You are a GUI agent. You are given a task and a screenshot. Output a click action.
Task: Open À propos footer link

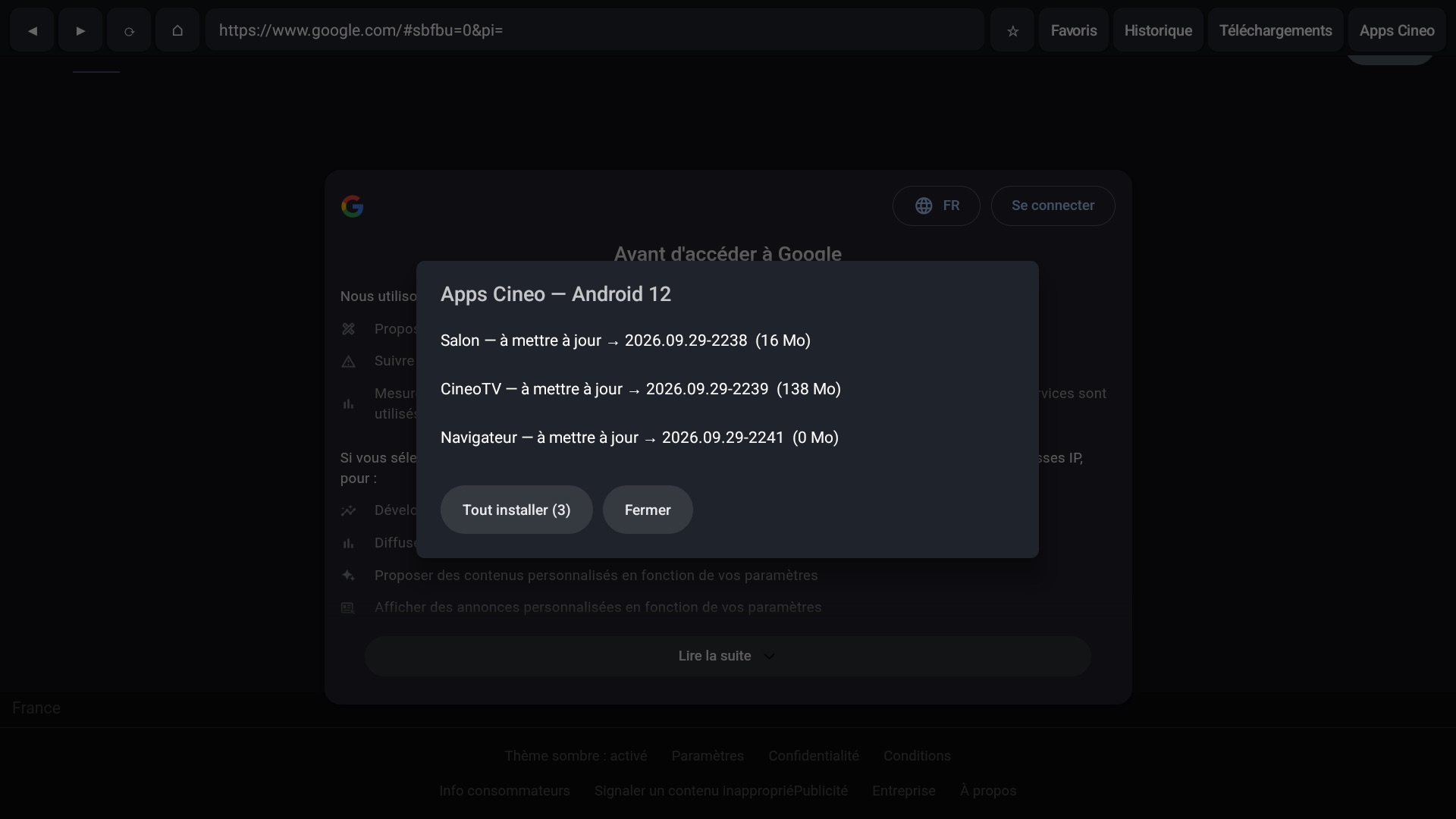pos(988,791)
